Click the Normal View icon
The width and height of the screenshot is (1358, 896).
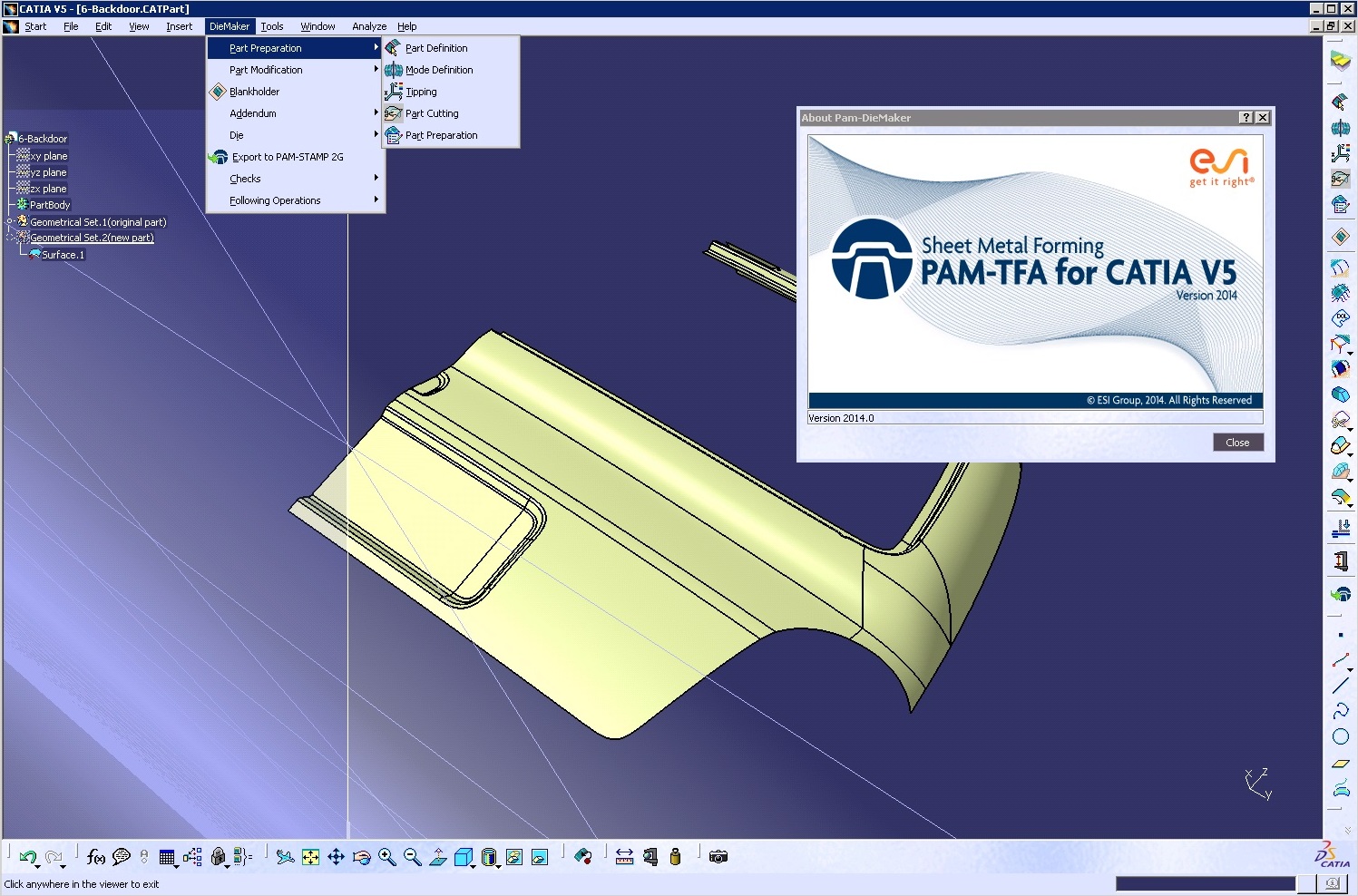click(437, 856)
